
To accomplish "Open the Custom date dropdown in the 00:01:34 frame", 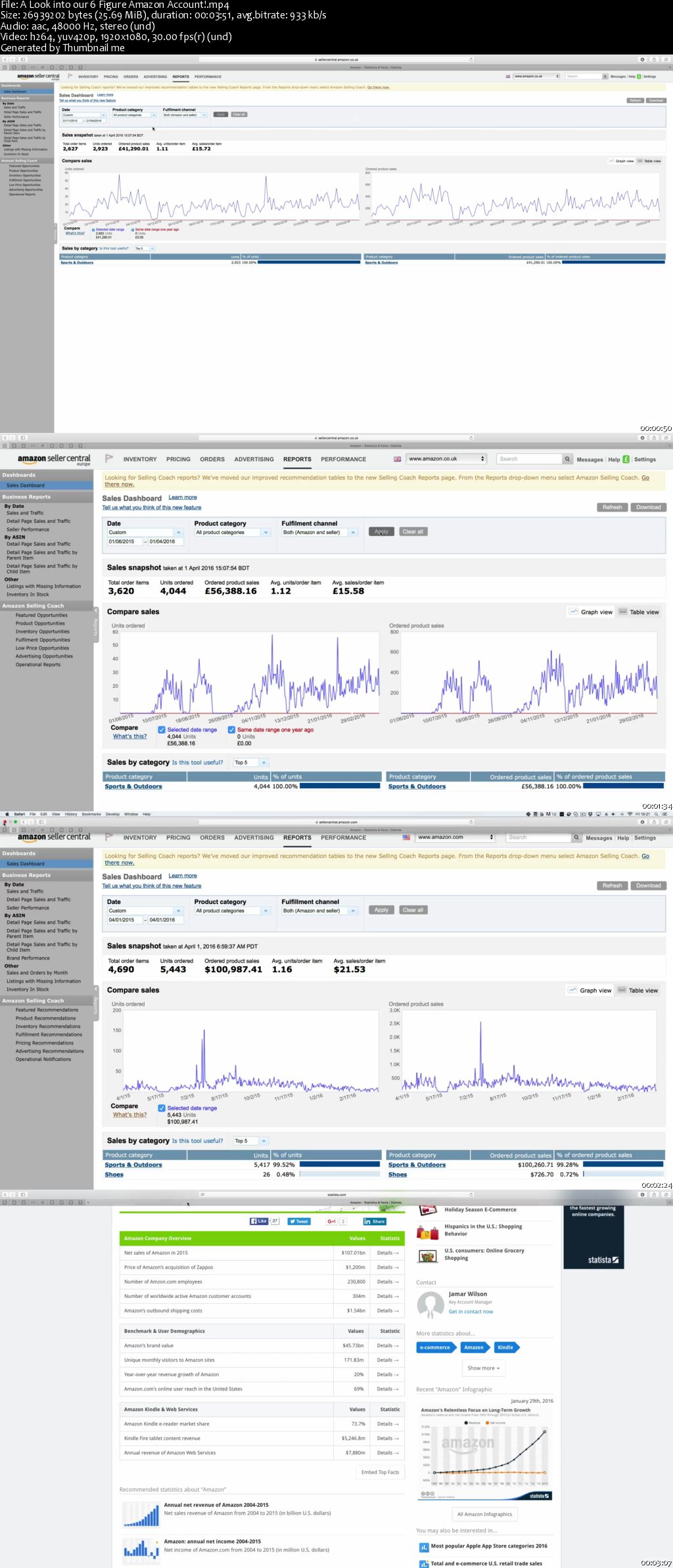I will click(x=145, y=532).
